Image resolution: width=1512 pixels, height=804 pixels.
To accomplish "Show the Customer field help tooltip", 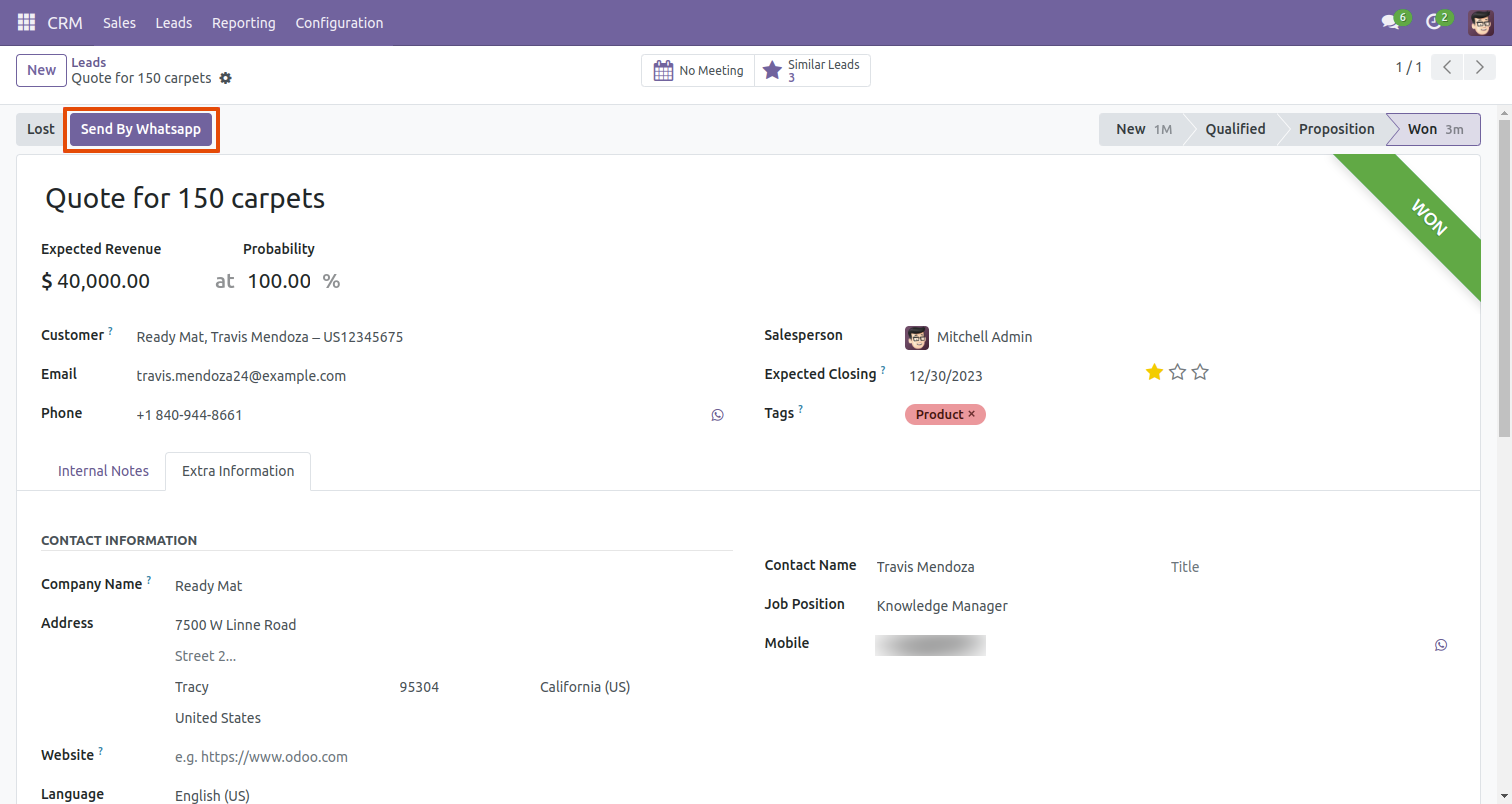I will pos(110,331).
